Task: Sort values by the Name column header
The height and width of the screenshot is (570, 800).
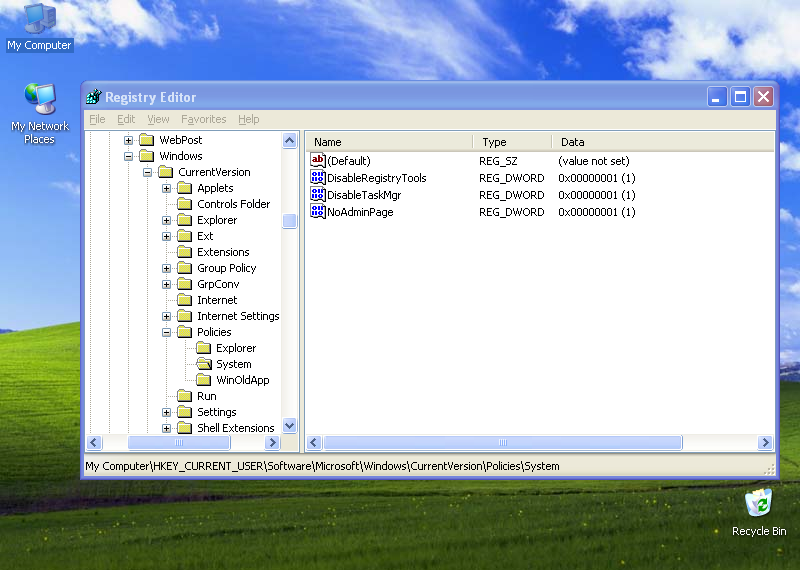Action: point(390,142)
